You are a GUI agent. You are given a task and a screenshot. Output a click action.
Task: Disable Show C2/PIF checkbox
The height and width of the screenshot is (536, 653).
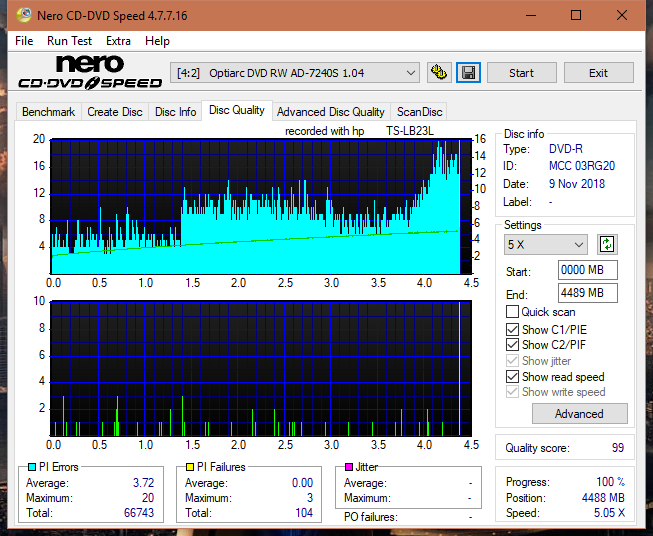(512, 344)
